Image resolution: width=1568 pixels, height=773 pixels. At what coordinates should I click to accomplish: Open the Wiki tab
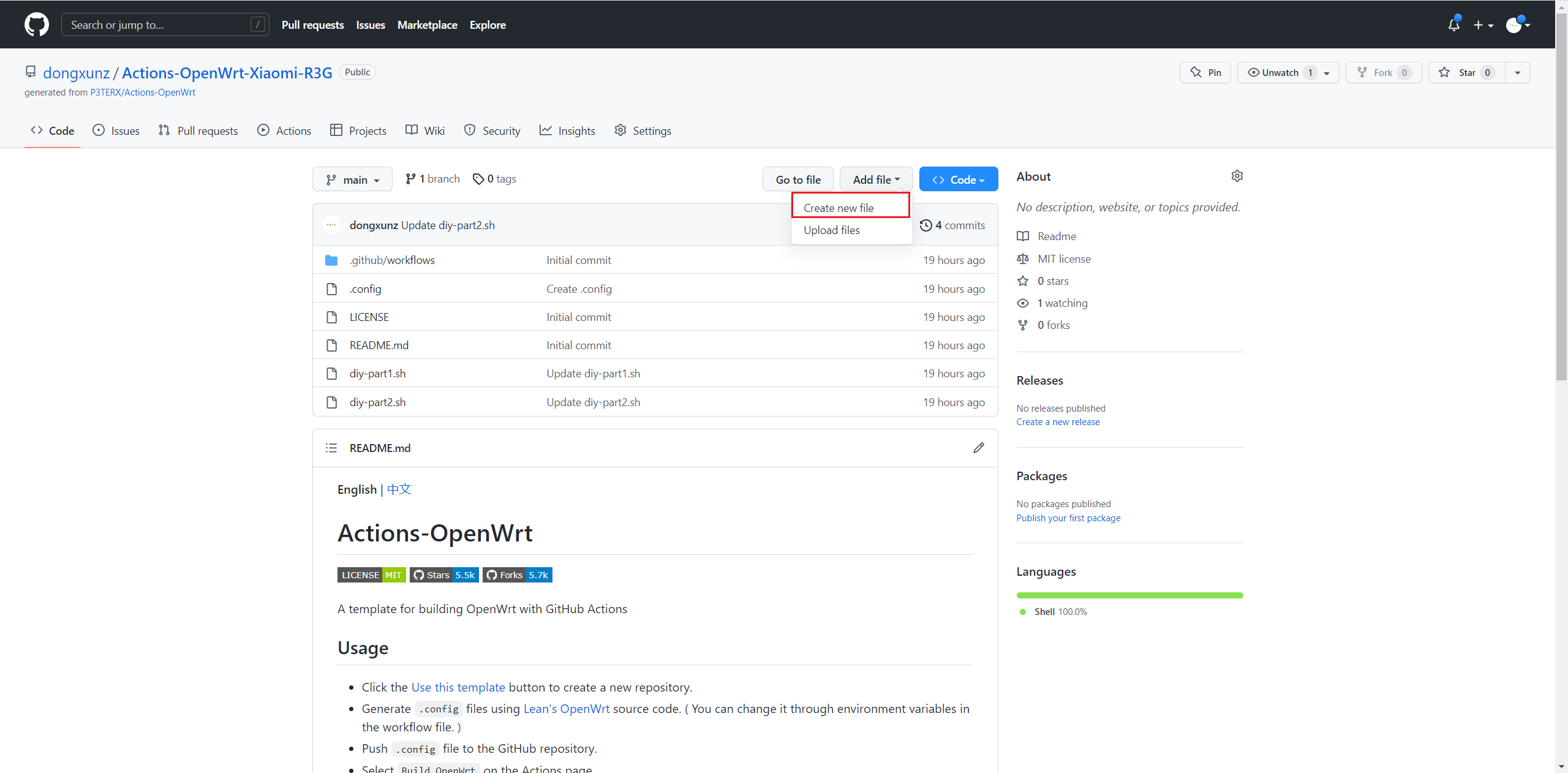tap(425, 130)
